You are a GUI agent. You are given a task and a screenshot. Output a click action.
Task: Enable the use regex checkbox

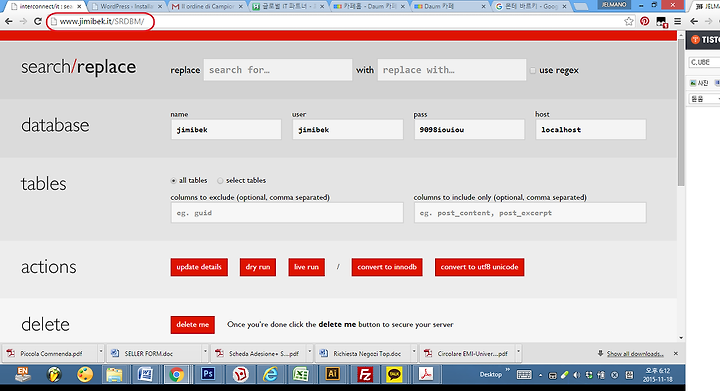pos(533,70)
